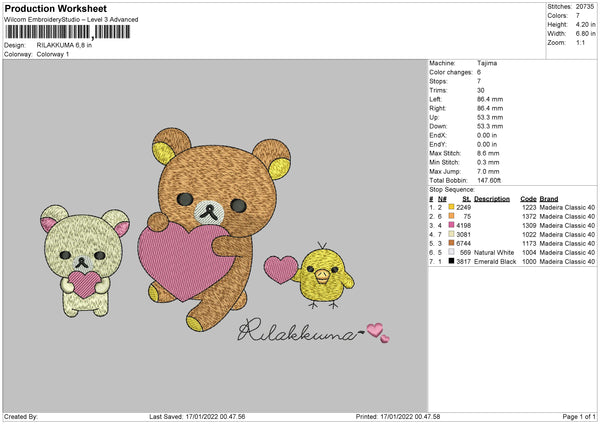The height and width of the screenshot is (424, 600).
Task: Click the Total Bobbin value 147.60ft
Action: [489, 180]
